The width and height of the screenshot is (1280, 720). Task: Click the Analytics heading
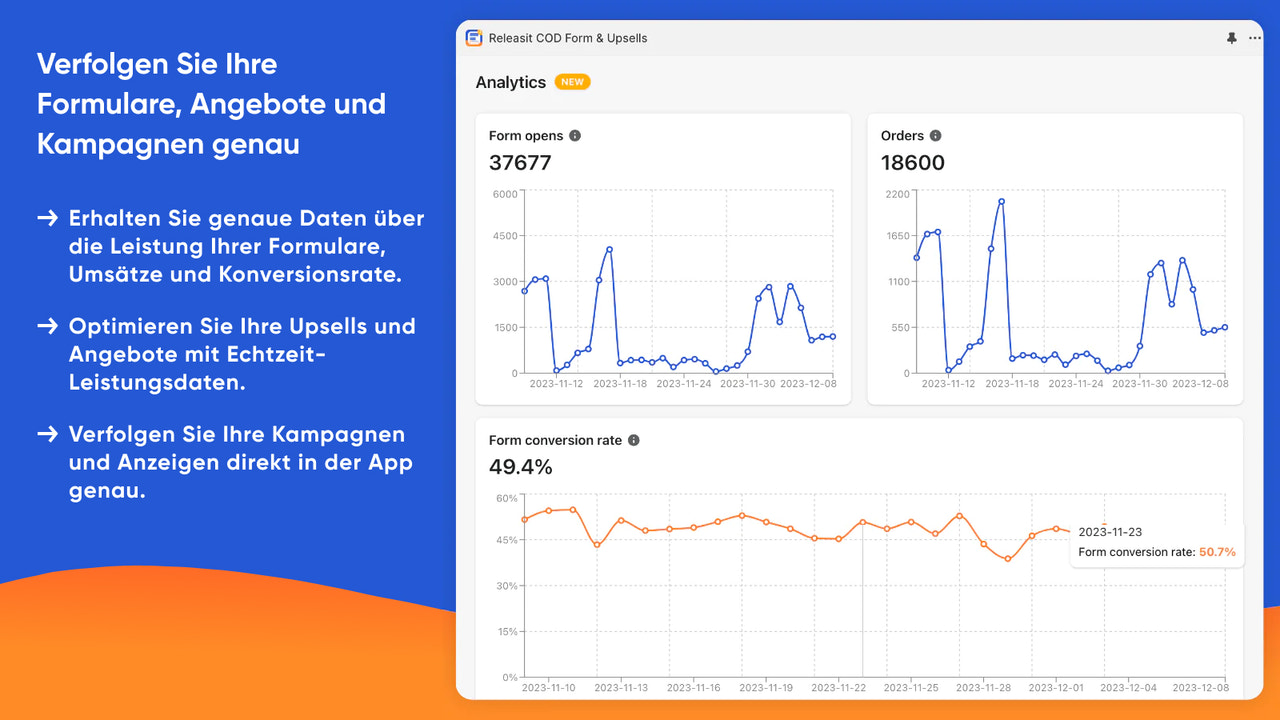tap(511, 82)
